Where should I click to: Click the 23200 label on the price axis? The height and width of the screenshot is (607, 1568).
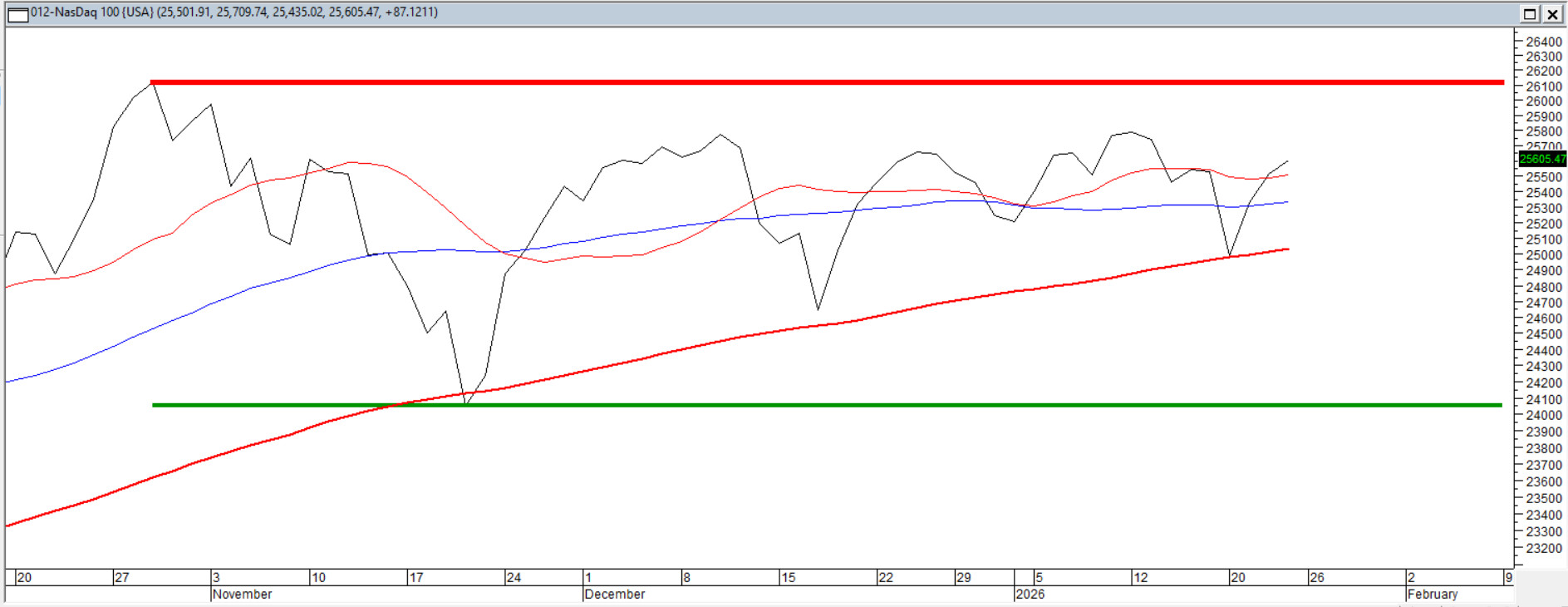[1543, 549]
